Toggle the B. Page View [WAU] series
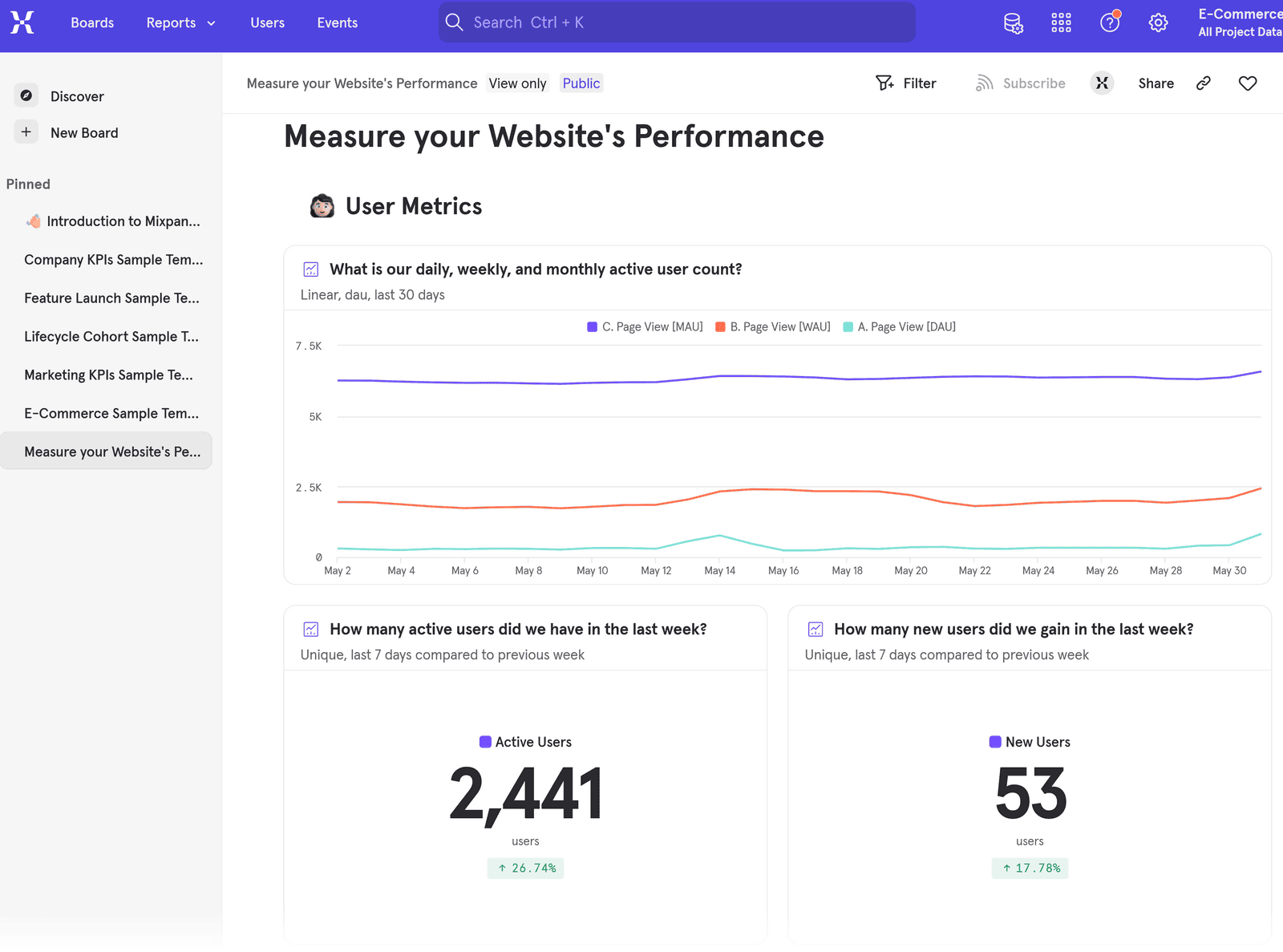Image resolution: width=1283 pixels, height=952 pixels. 771,326
